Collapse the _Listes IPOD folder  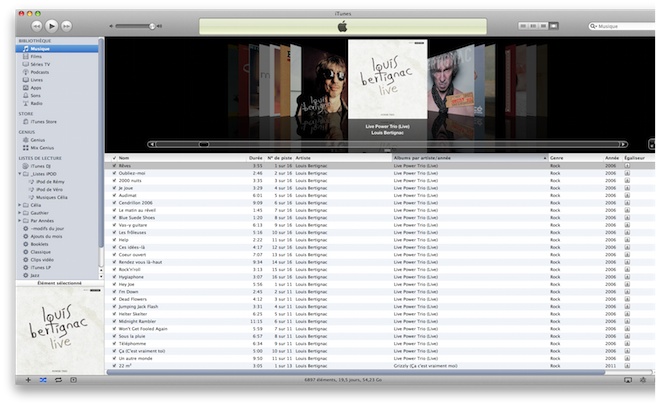coord(19,174)
